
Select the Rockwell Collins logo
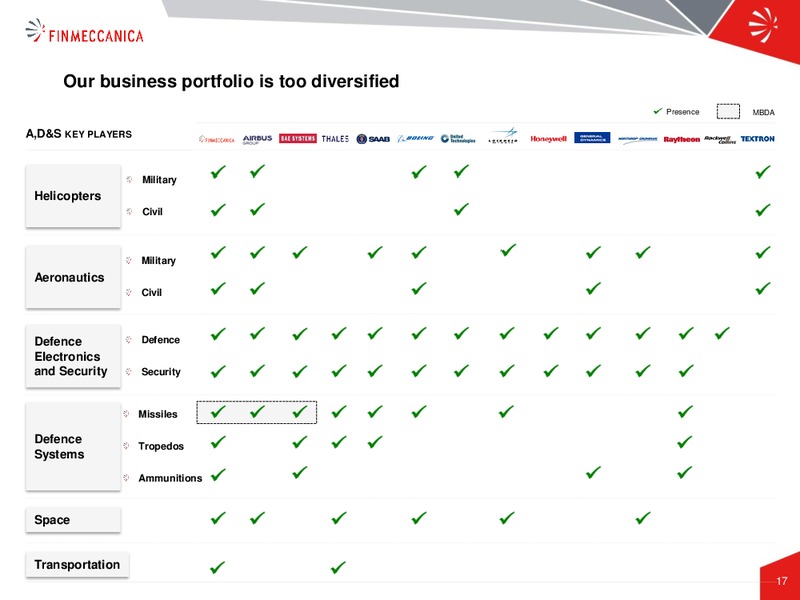[x=720, y=139]
